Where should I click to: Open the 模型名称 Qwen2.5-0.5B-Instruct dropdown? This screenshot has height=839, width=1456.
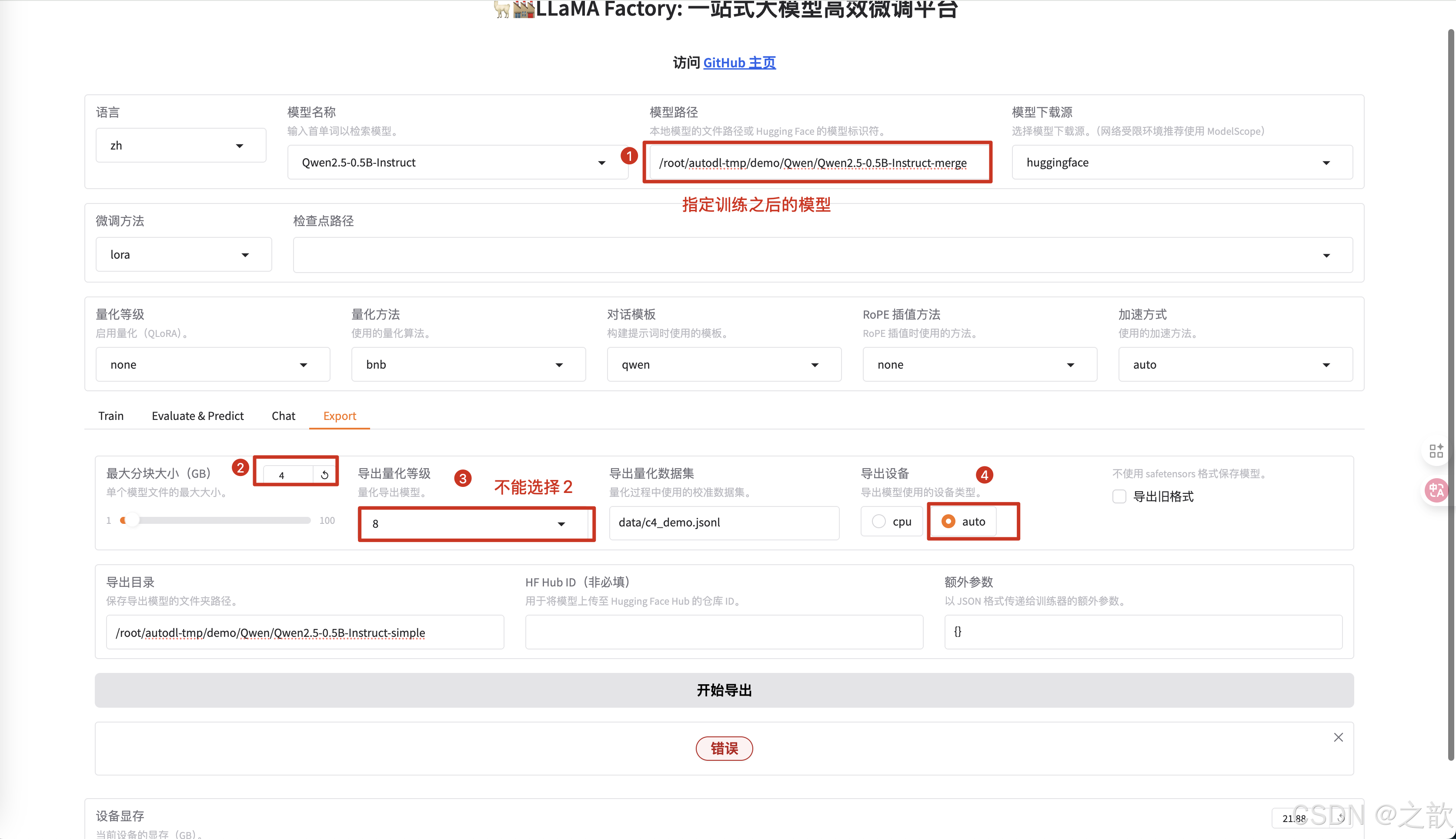(x=458, y=163)
